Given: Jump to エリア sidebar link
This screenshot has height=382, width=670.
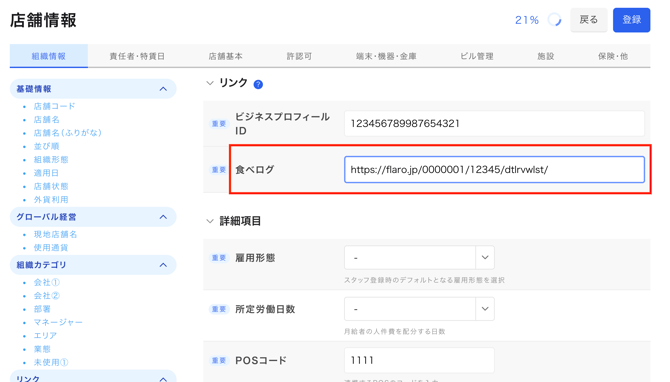Looking at the screenshot, I should tap(45, 335).
